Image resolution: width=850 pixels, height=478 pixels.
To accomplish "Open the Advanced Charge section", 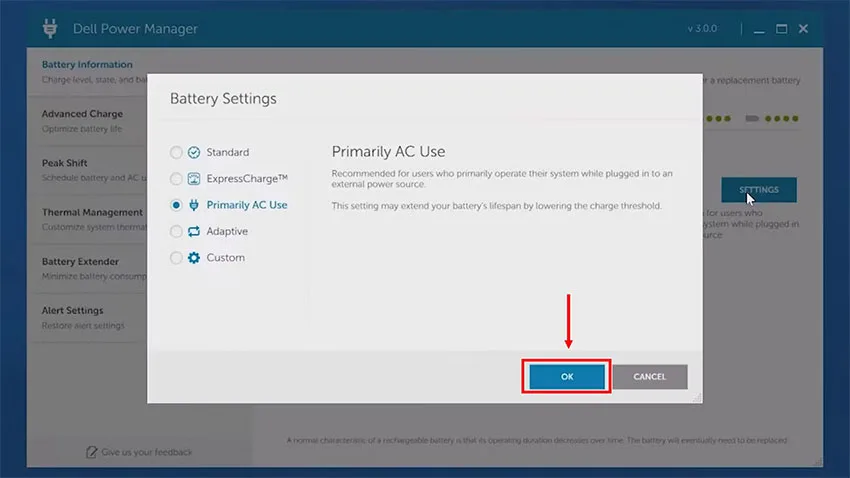I will (x=87, y=121).
